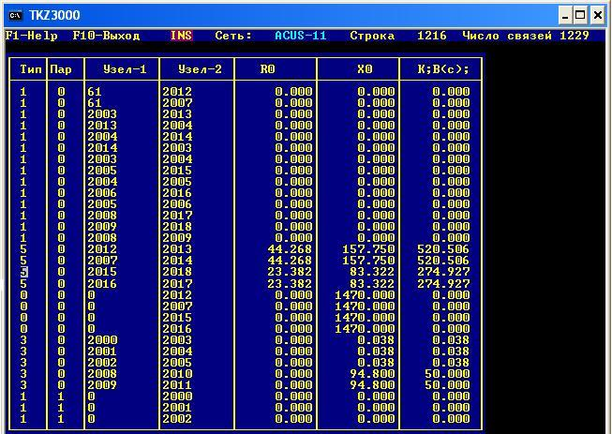
Task: Select Узел-1 cell 61 in the row with 2007
Action: (x=94, y=103)
